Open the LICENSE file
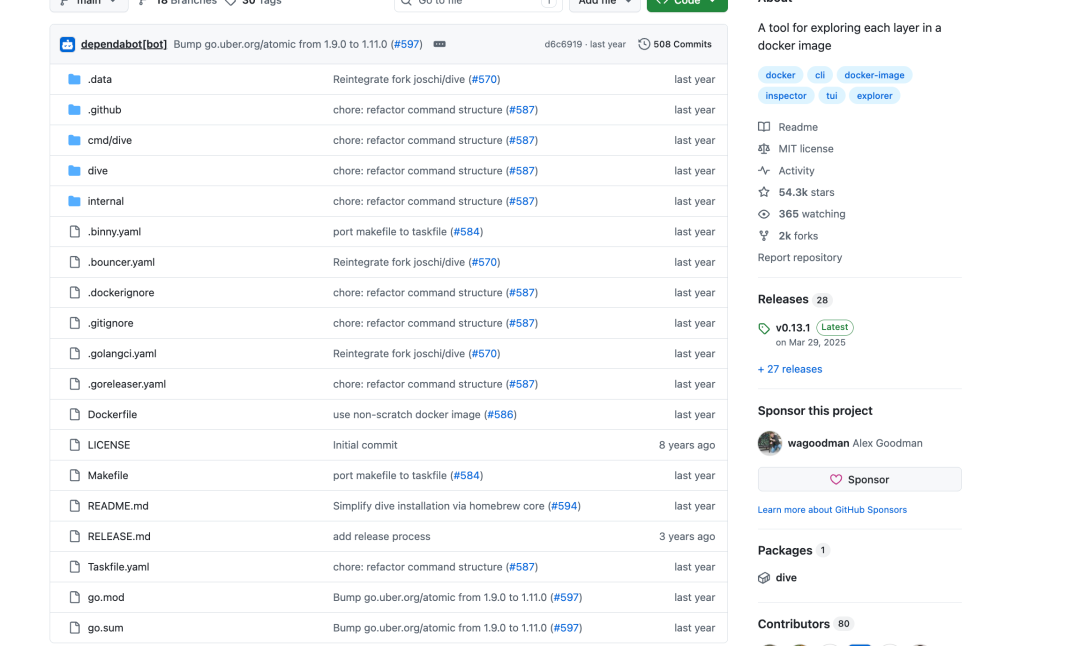Viewport: 1080px width, 646px height. [109, 445]
